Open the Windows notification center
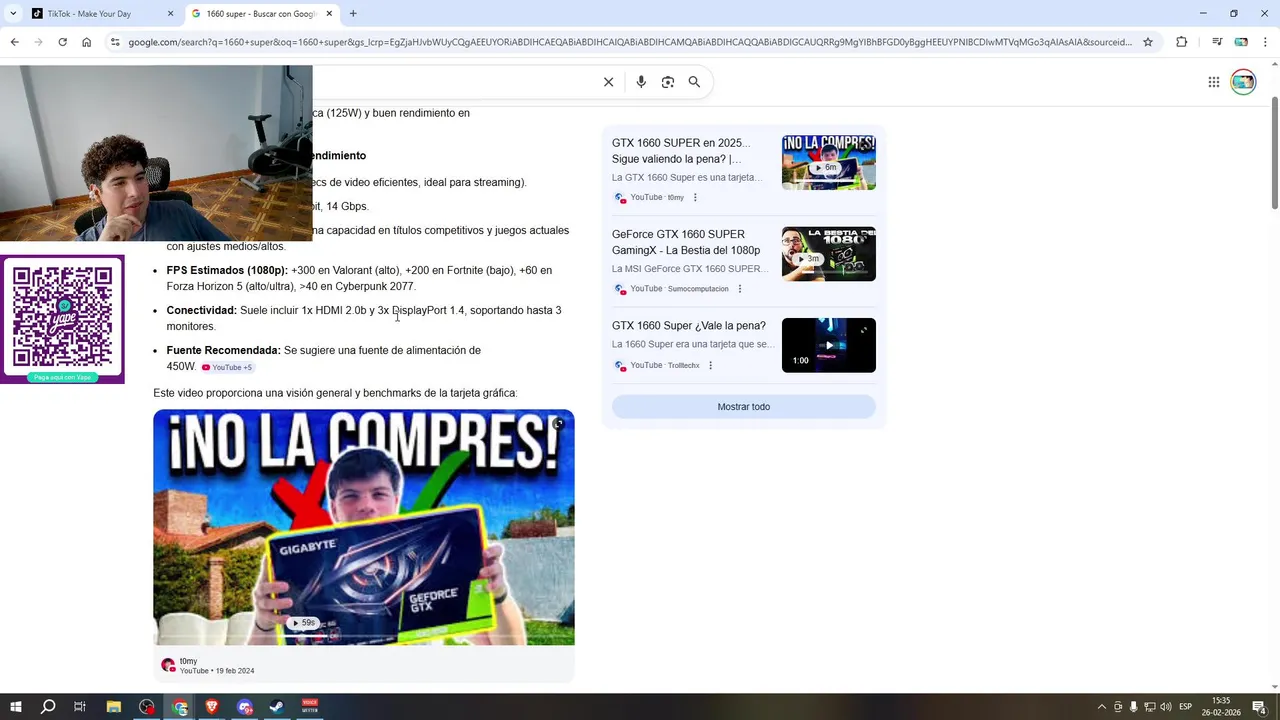 [x=1260, y=707]
